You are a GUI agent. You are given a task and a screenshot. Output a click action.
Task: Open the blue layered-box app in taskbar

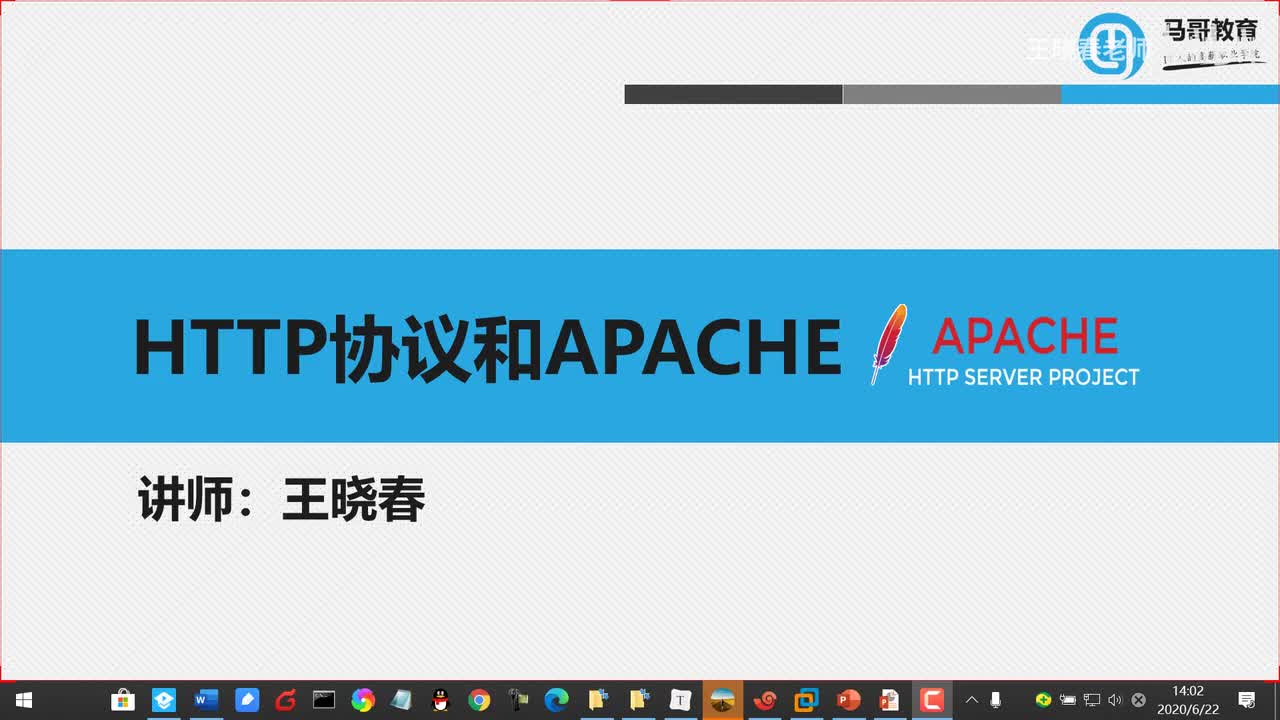point(163,700)
